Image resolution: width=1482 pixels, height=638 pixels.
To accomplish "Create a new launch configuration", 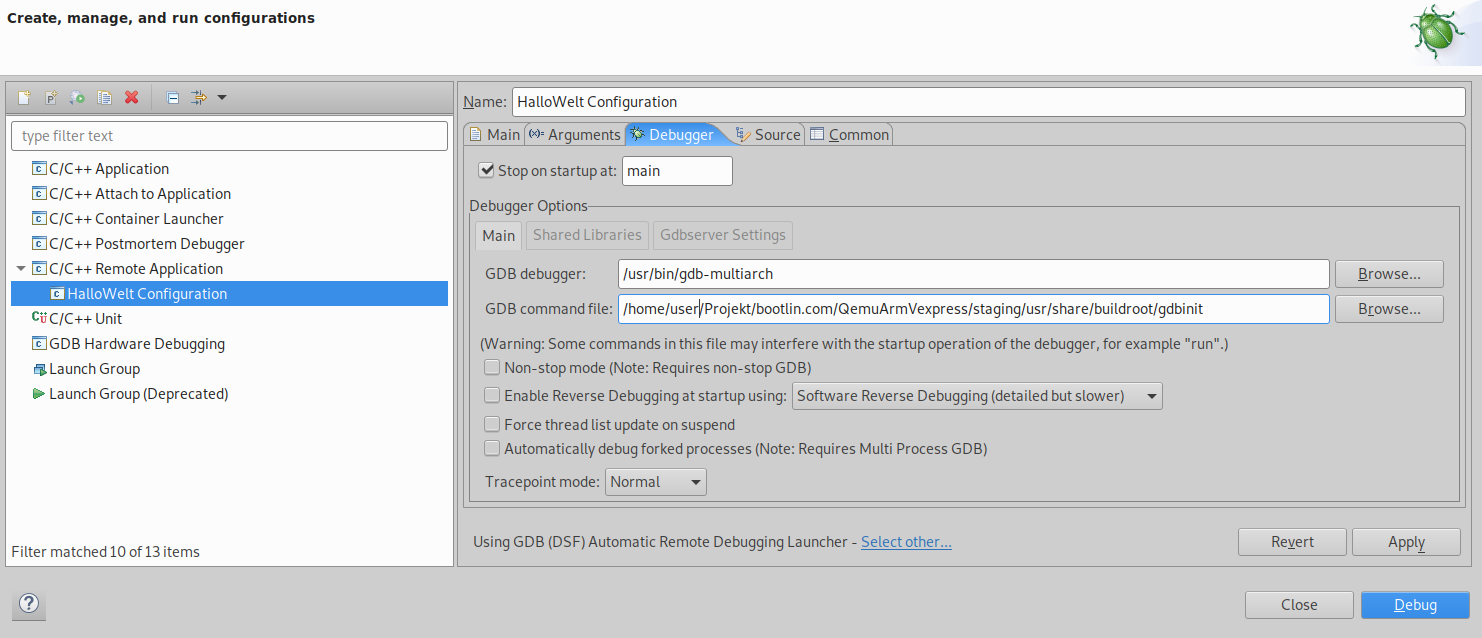I will tap(22, 97).
